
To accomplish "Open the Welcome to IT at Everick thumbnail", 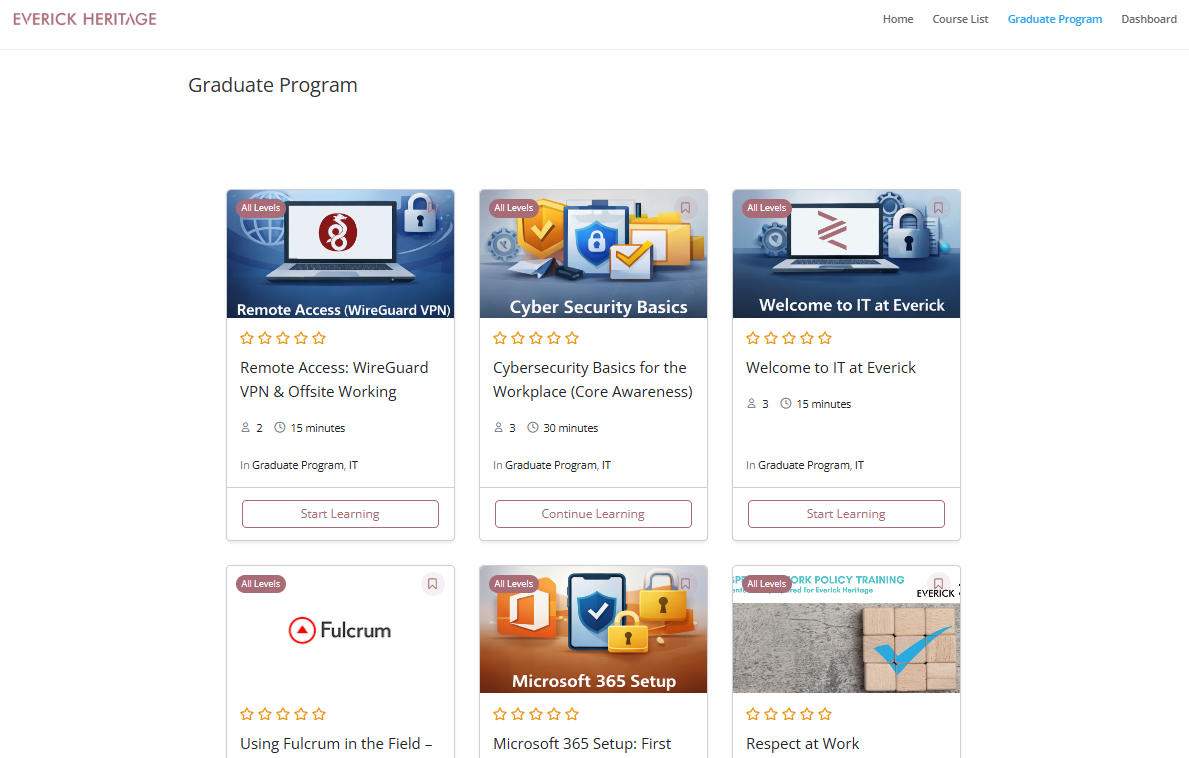I will point(846,254).
